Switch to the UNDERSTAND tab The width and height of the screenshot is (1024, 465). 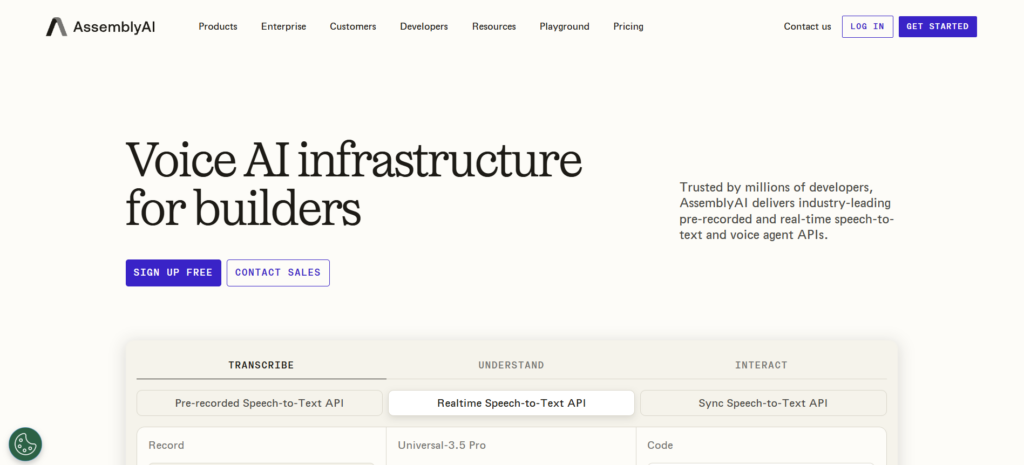[x=511, y=365]
